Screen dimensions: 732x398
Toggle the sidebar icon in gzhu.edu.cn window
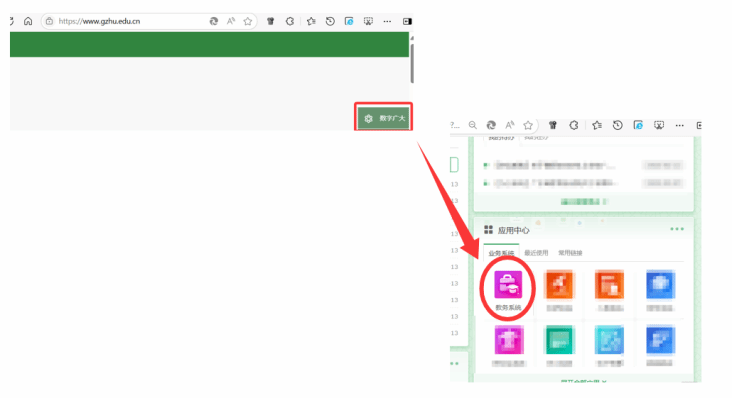pos(407,21)
